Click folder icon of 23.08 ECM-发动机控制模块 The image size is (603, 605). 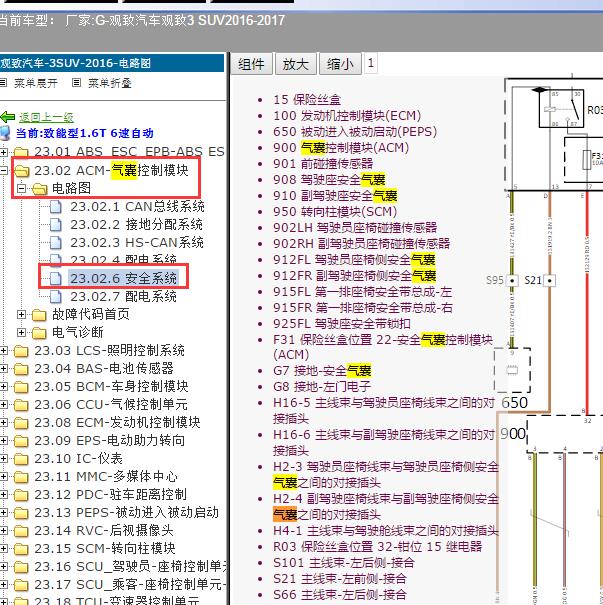22,423
